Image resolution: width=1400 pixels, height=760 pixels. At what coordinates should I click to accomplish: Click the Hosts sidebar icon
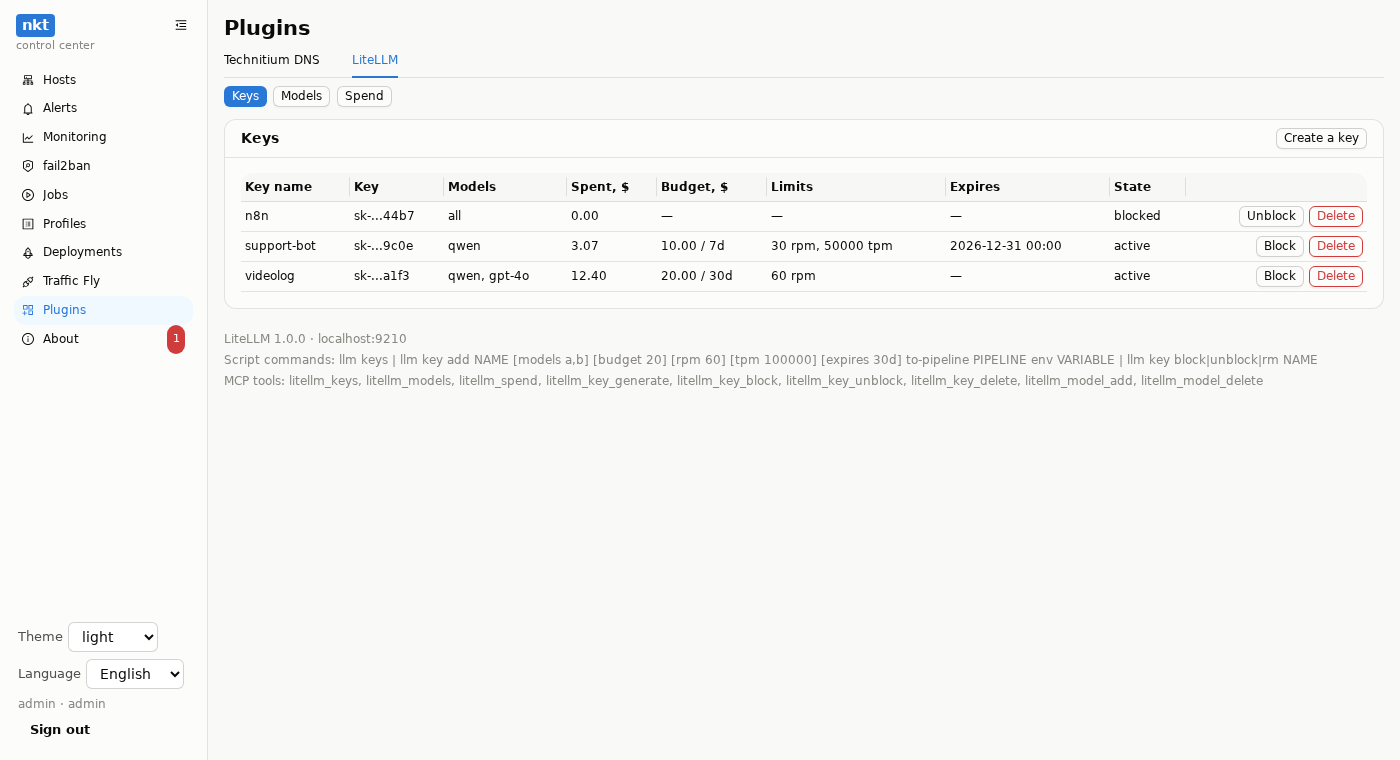[x=28, y=80]
